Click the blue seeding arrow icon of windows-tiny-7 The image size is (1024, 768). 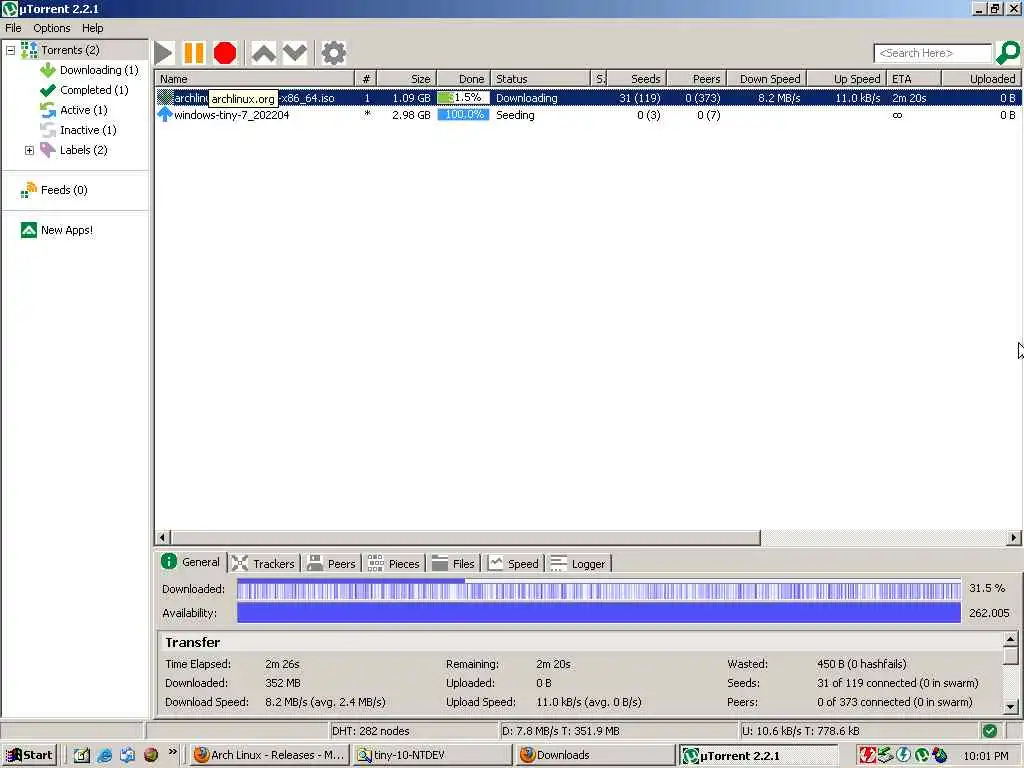[165, 114]
